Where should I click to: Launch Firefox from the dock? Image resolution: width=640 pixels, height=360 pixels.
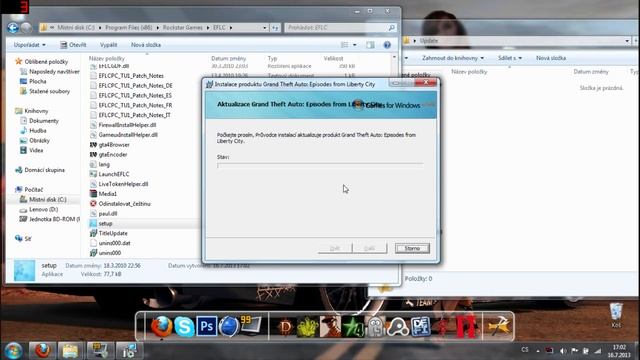click(x=162, y=327)
